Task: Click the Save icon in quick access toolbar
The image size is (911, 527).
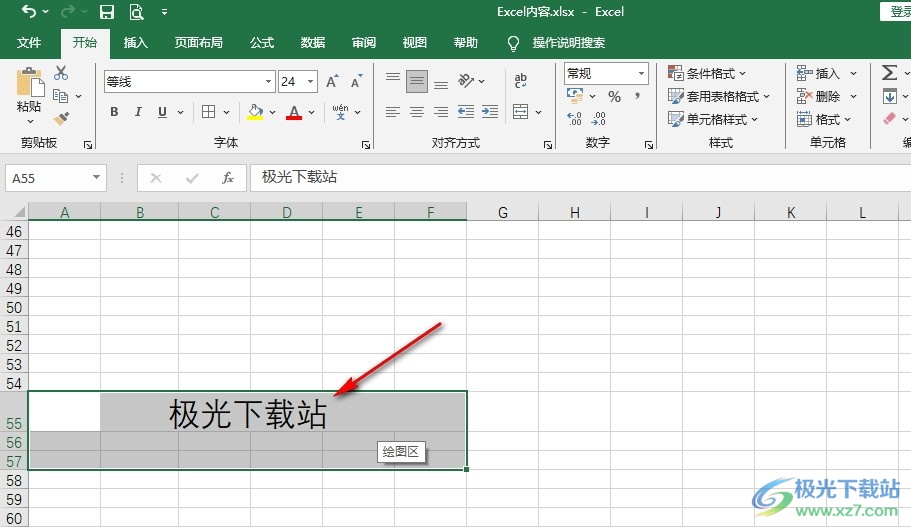Action: pyautogui.click(x=106, y=12)
